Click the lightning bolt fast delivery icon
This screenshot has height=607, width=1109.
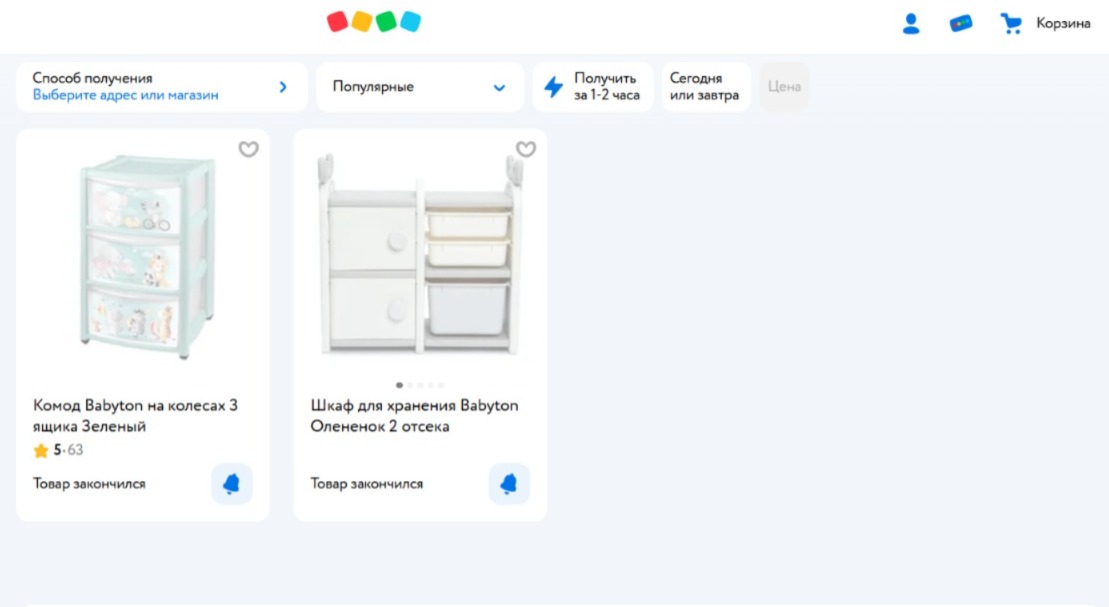(553, 87)
